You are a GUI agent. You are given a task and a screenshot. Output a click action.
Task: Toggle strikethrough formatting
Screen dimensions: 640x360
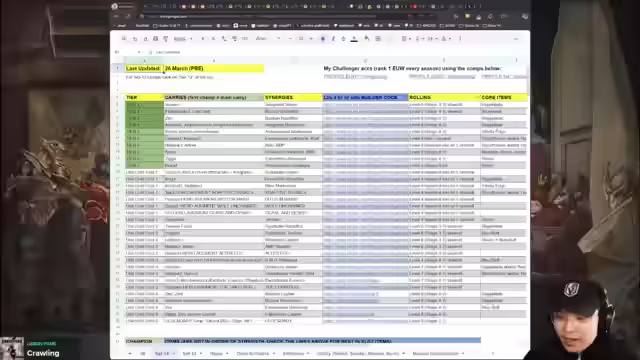343,39
